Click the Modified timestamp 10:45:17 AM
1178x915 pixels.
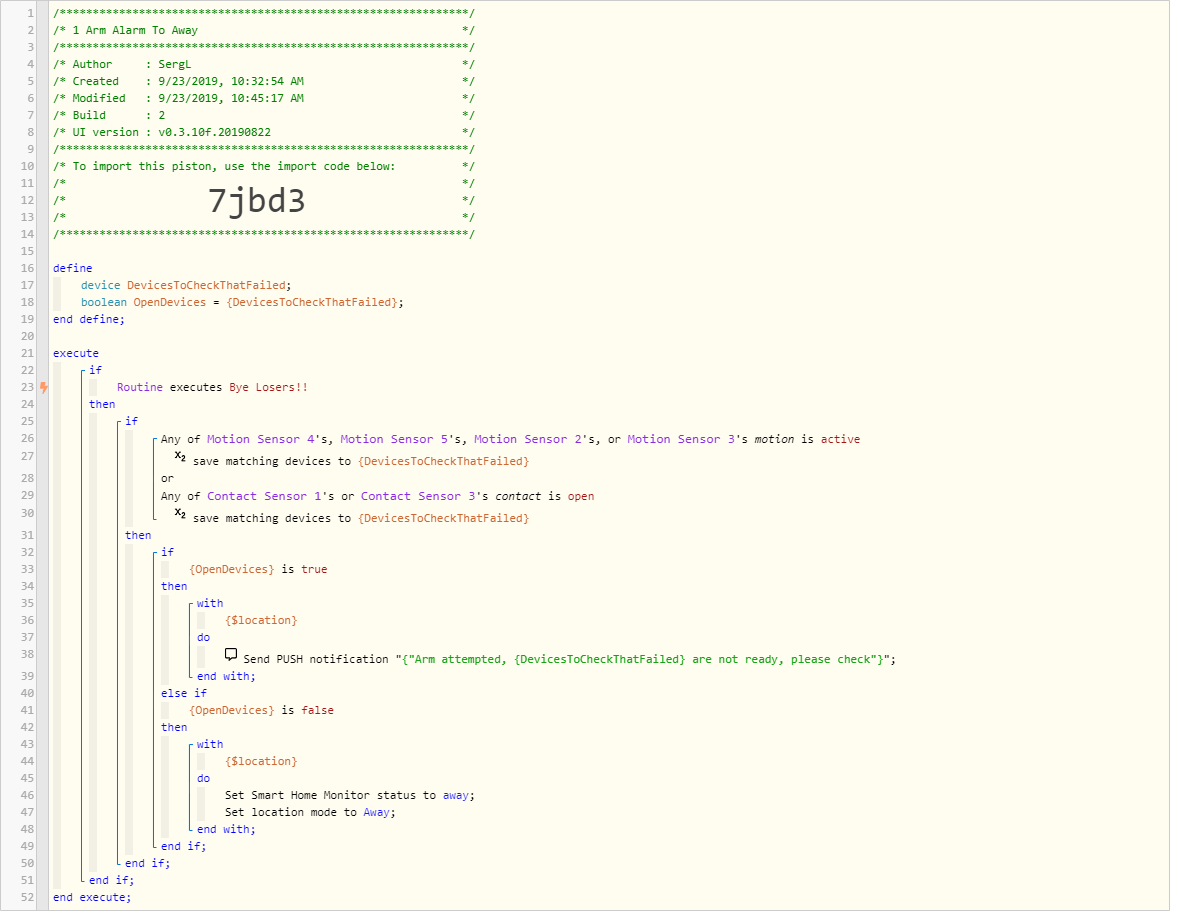tap(267, 99)
